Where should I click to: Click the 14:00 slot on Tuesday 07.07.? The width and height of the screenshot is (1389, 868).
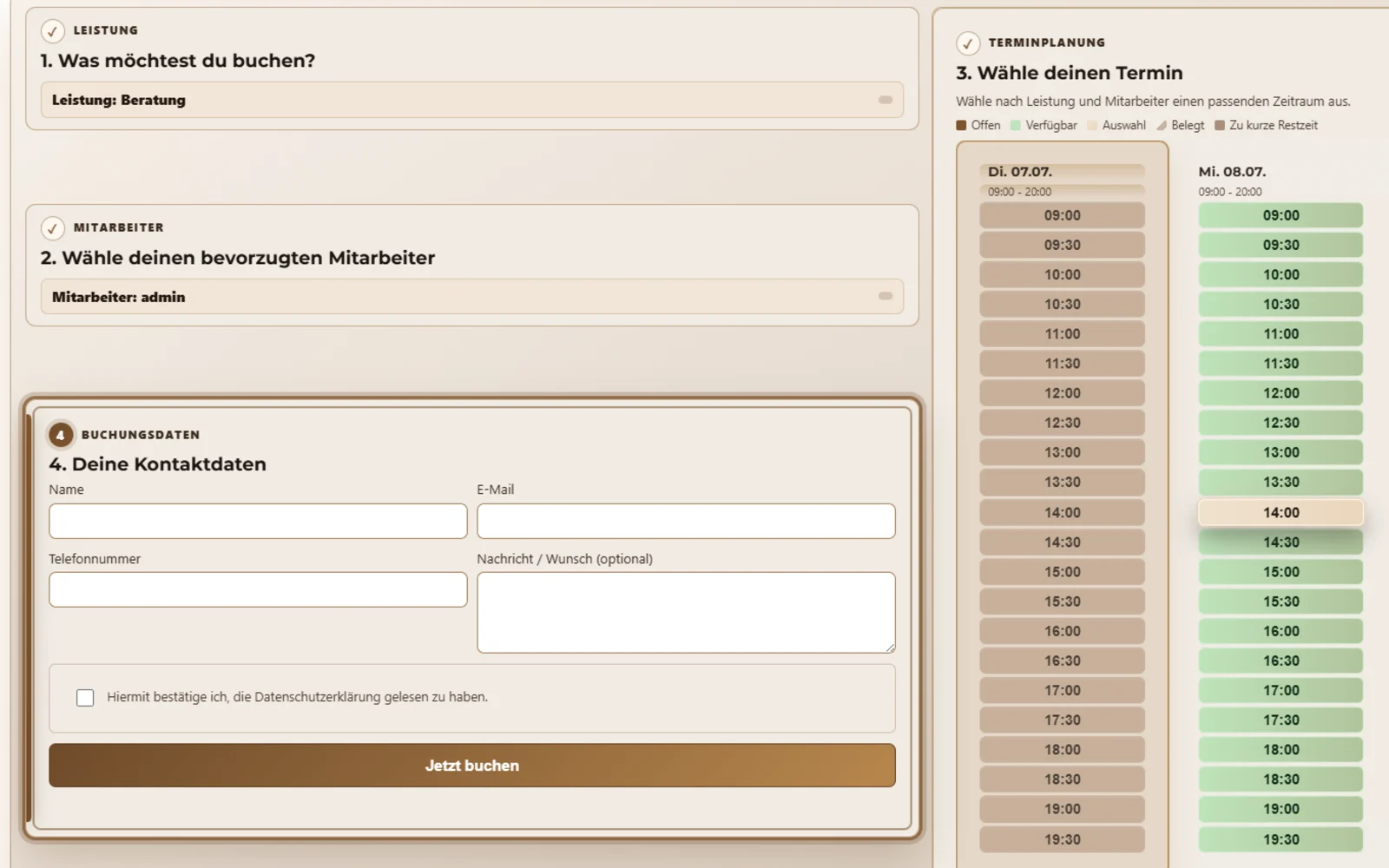tap(1062, 512)
